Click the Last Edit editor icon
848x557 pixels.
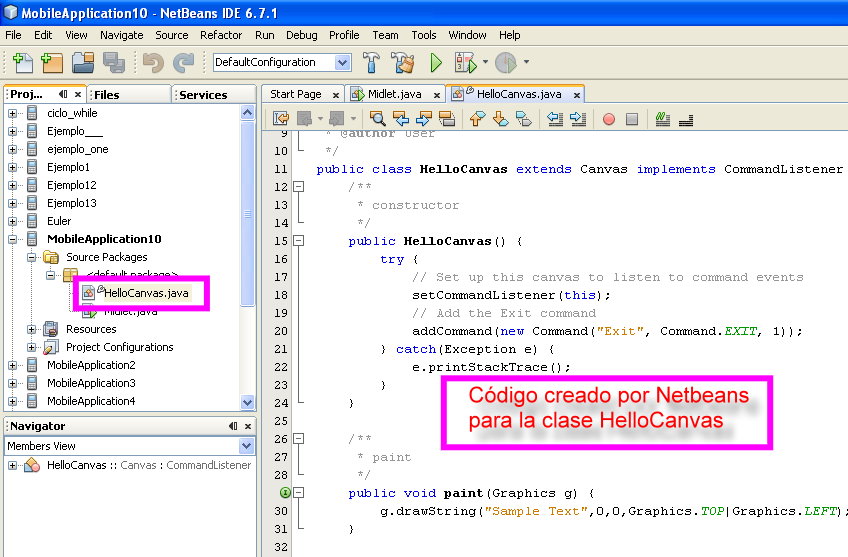281,118
